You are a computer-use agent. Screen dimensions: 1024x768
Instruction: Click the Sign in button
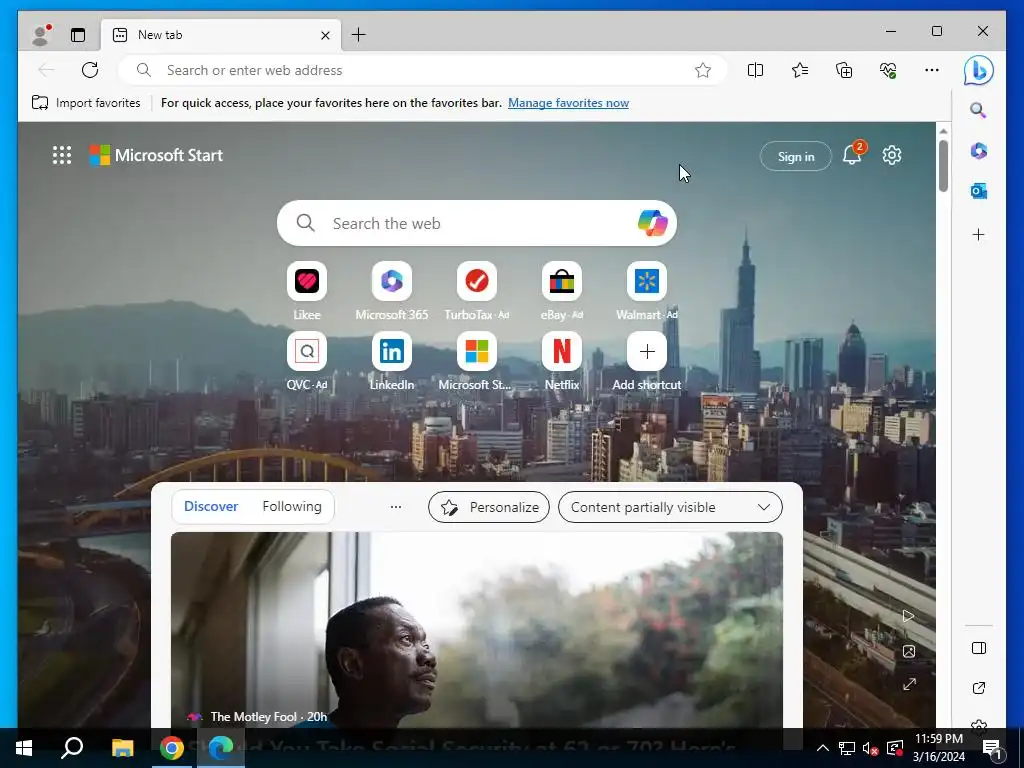pyautogui.click(x=795, y=156)
